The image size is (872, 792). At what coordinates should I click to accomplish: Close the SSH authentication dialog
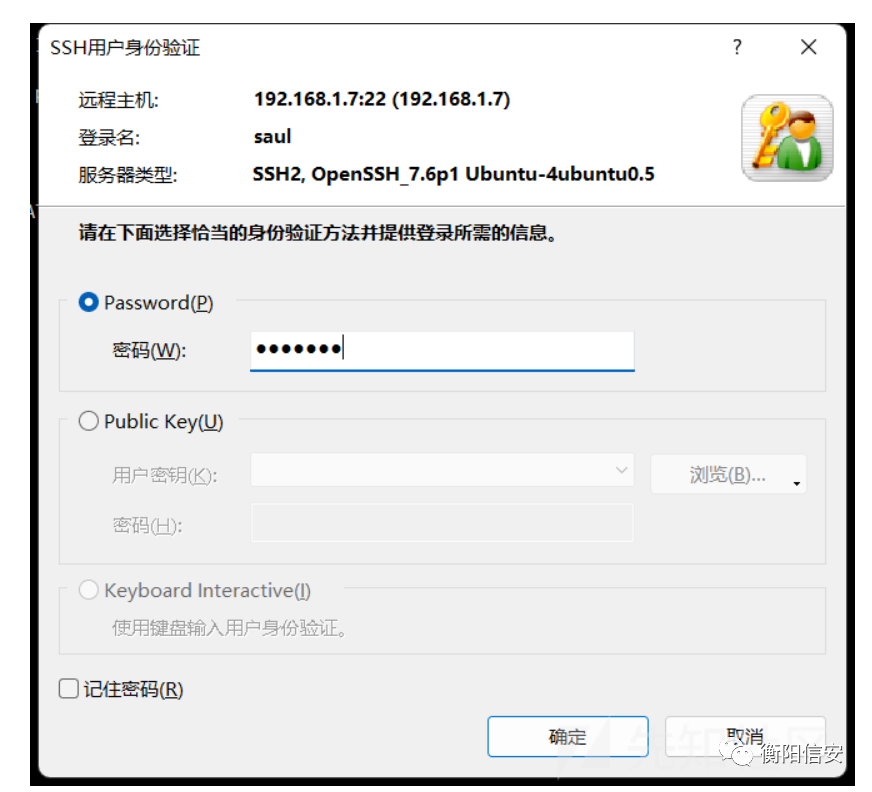[x=809, y=47]
